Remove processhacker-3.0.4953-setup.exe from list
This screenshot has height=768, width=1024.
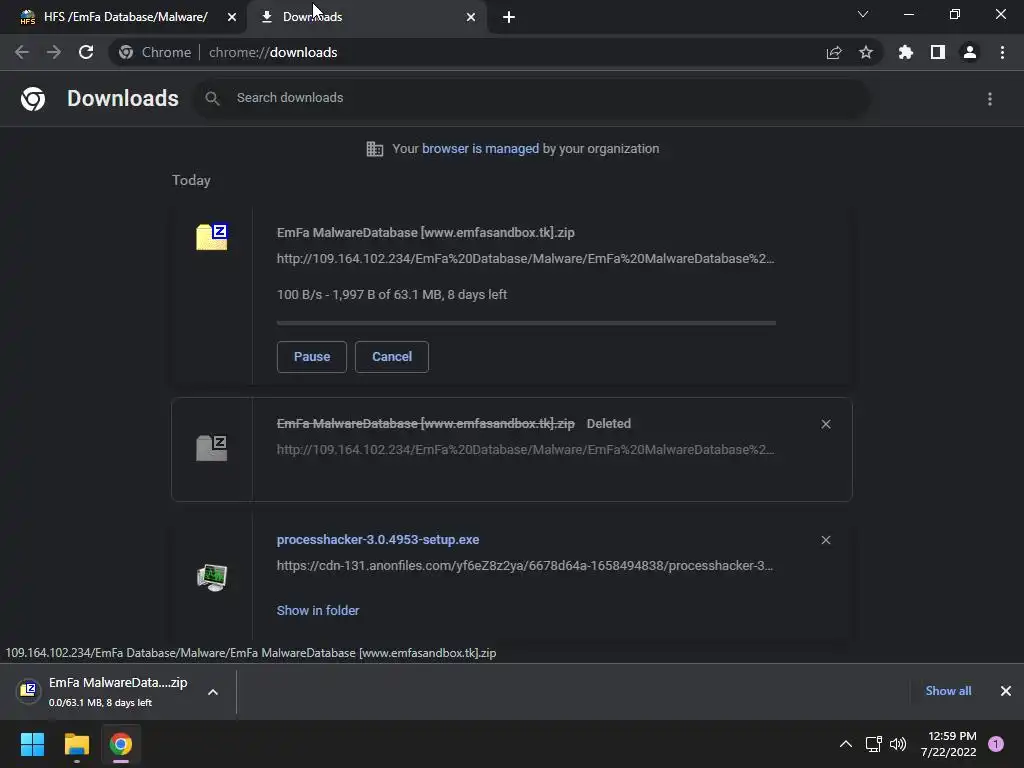coord(826,540)
